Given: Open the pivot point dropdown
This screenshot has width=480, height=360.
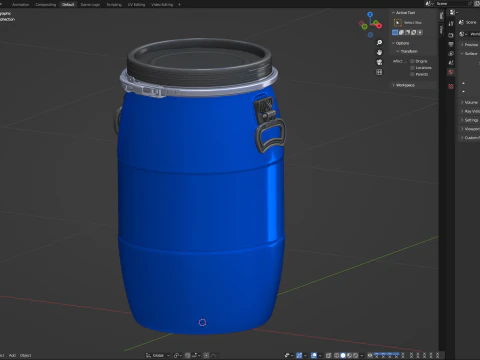Looking at the screenshot, I should click(178, 355).
